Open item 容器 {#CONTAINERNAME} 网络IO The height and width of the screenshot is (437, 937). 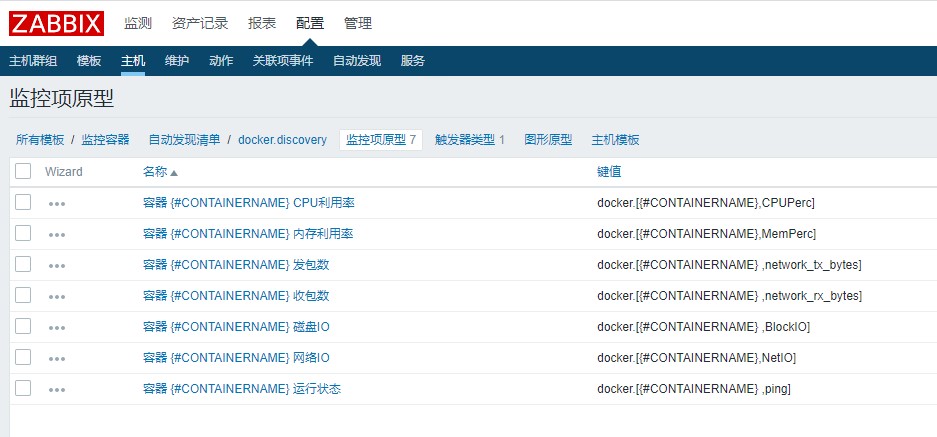coord(236,358)
